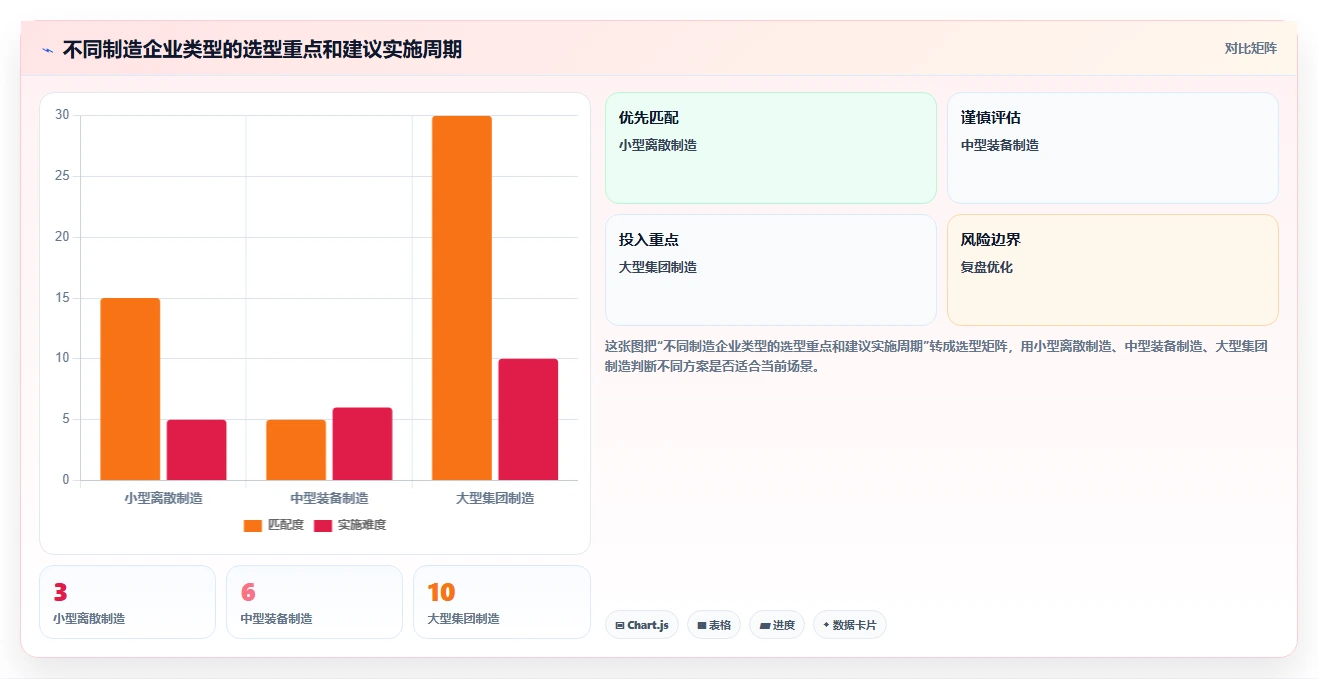The width and height of the screenshot is (1318, 679).
Task: Open the stat card showing 6
Action: pos(314,602)
